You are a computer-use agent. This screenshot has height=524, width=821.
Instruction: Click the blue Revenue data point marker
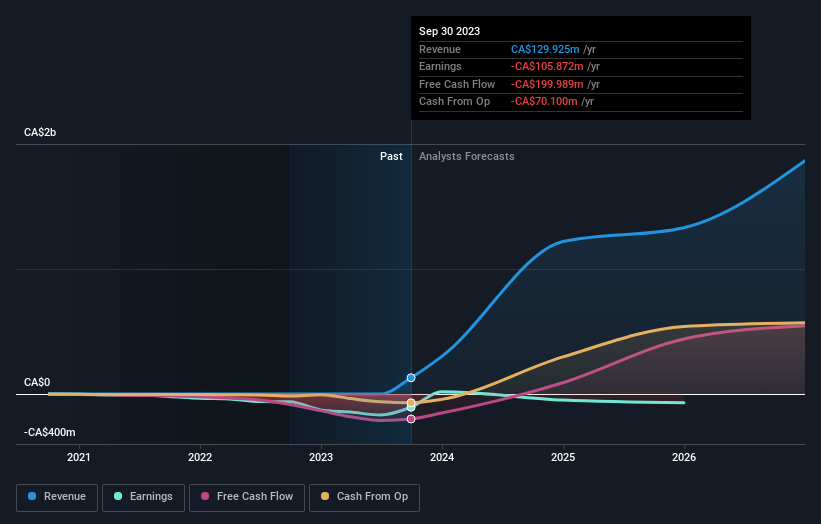click(x=411, y=377)
